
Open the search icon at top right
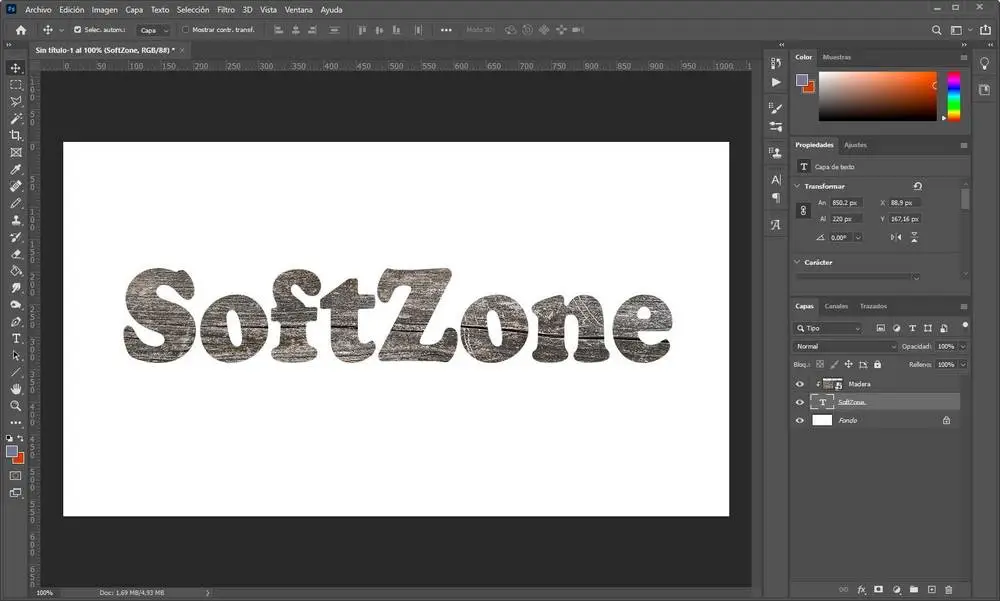point(936,30)
